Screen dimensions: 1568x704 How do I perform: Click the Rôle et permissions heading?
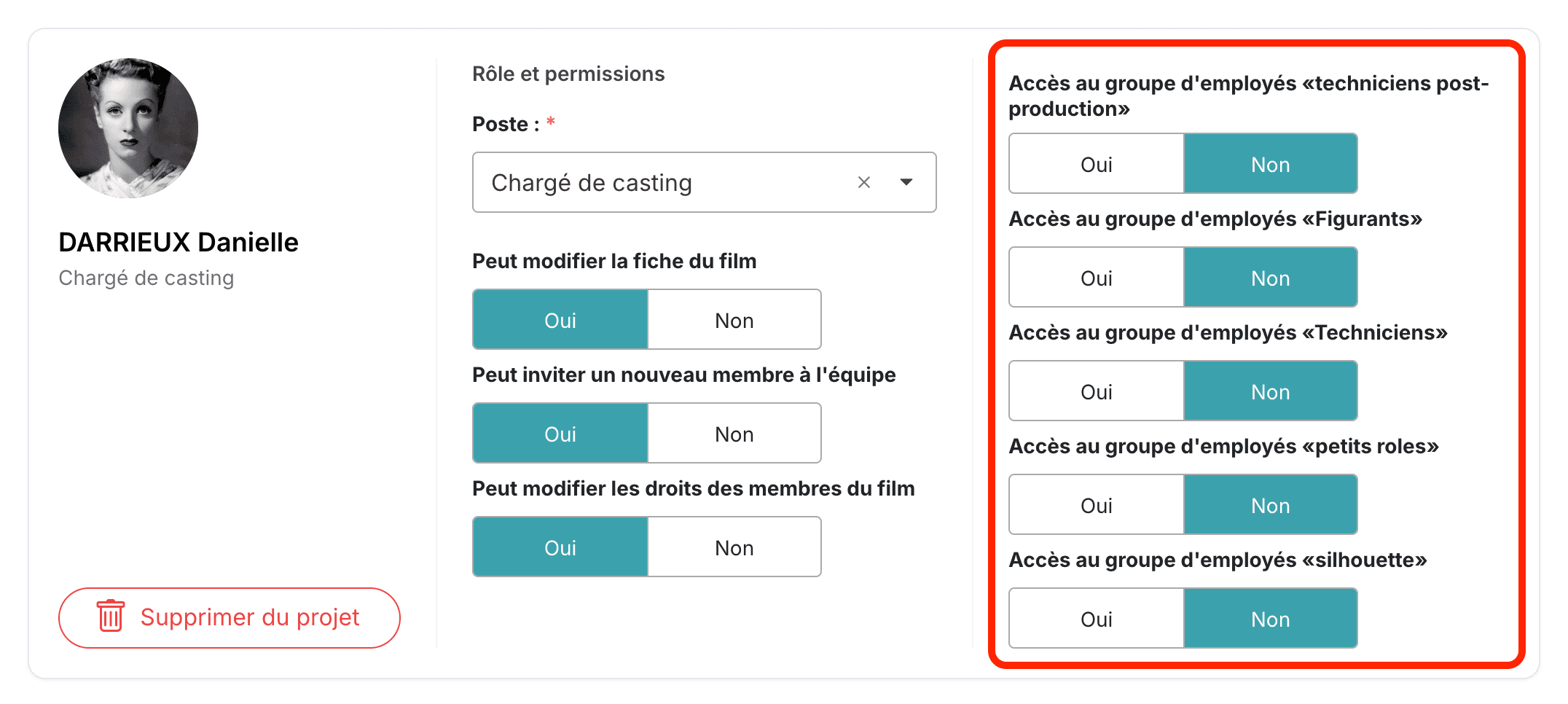click(x=568, y=74)
